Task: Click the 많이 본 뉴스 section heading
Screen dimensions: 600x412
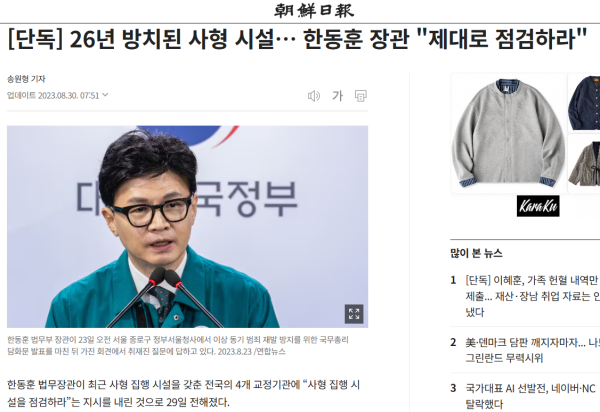Action: point(476,253)
